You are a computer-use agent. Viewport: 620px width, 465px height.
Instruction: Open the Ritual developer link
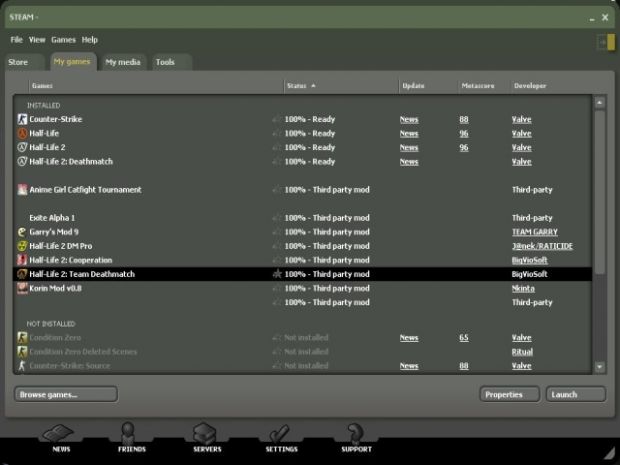tap(522, 352)
